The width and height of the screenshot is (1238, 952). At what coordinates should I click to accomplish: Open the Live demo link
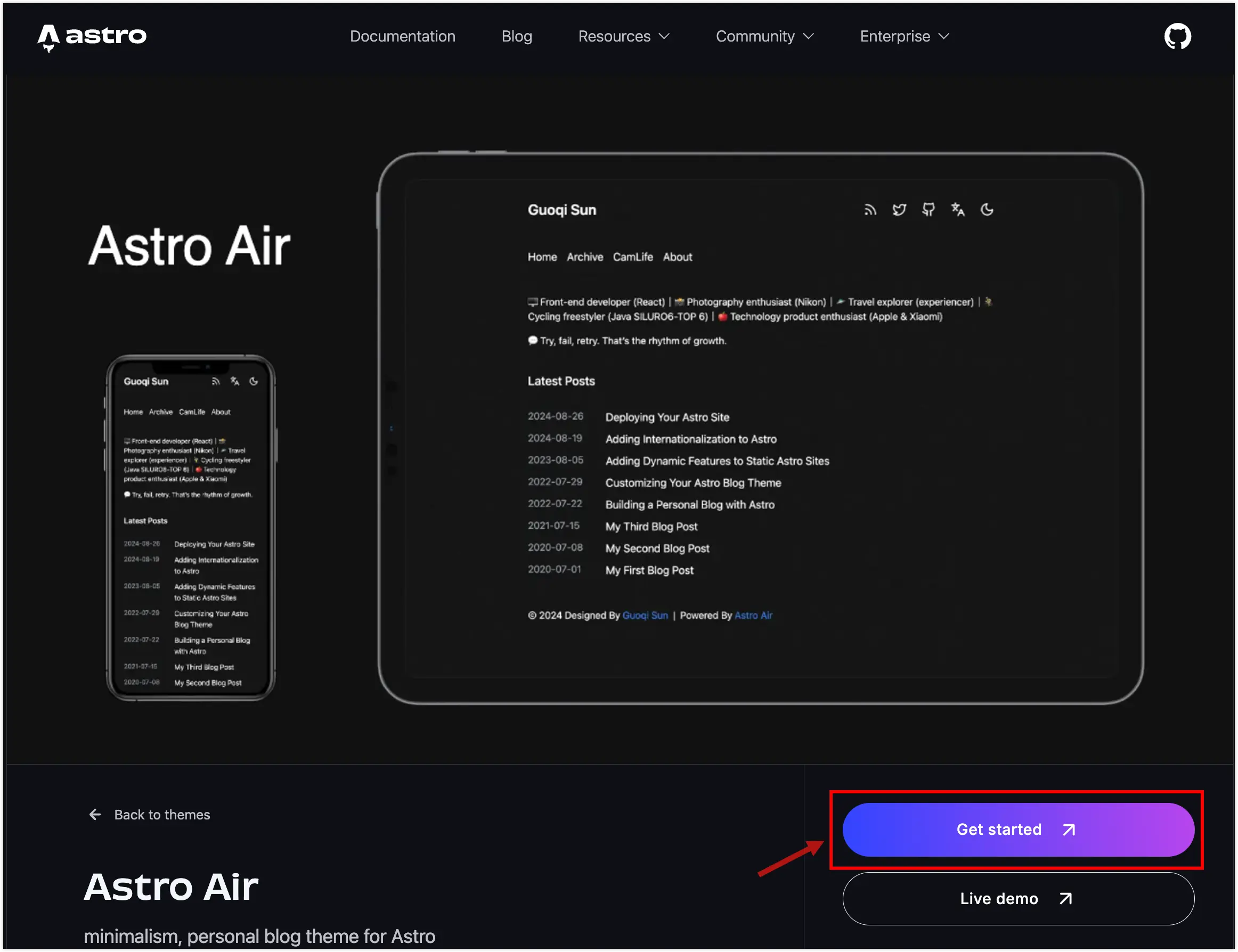click(1017, 898)
